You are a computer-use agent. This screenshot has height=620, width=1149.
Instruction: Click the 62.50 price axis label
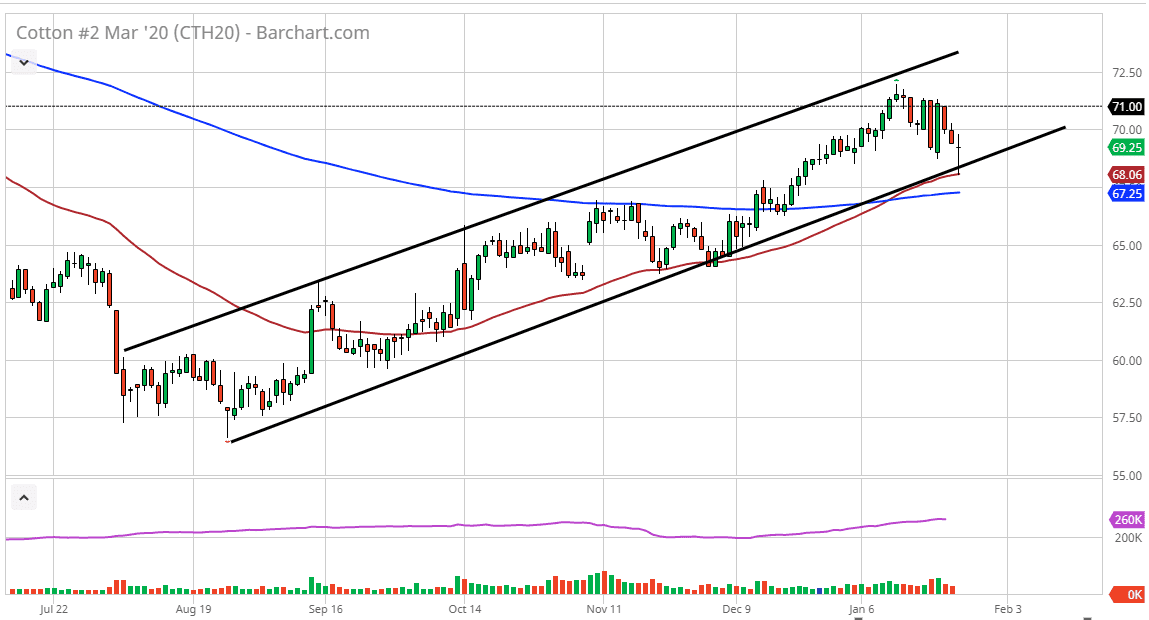pyautogui.click(x=1127, y=303)
